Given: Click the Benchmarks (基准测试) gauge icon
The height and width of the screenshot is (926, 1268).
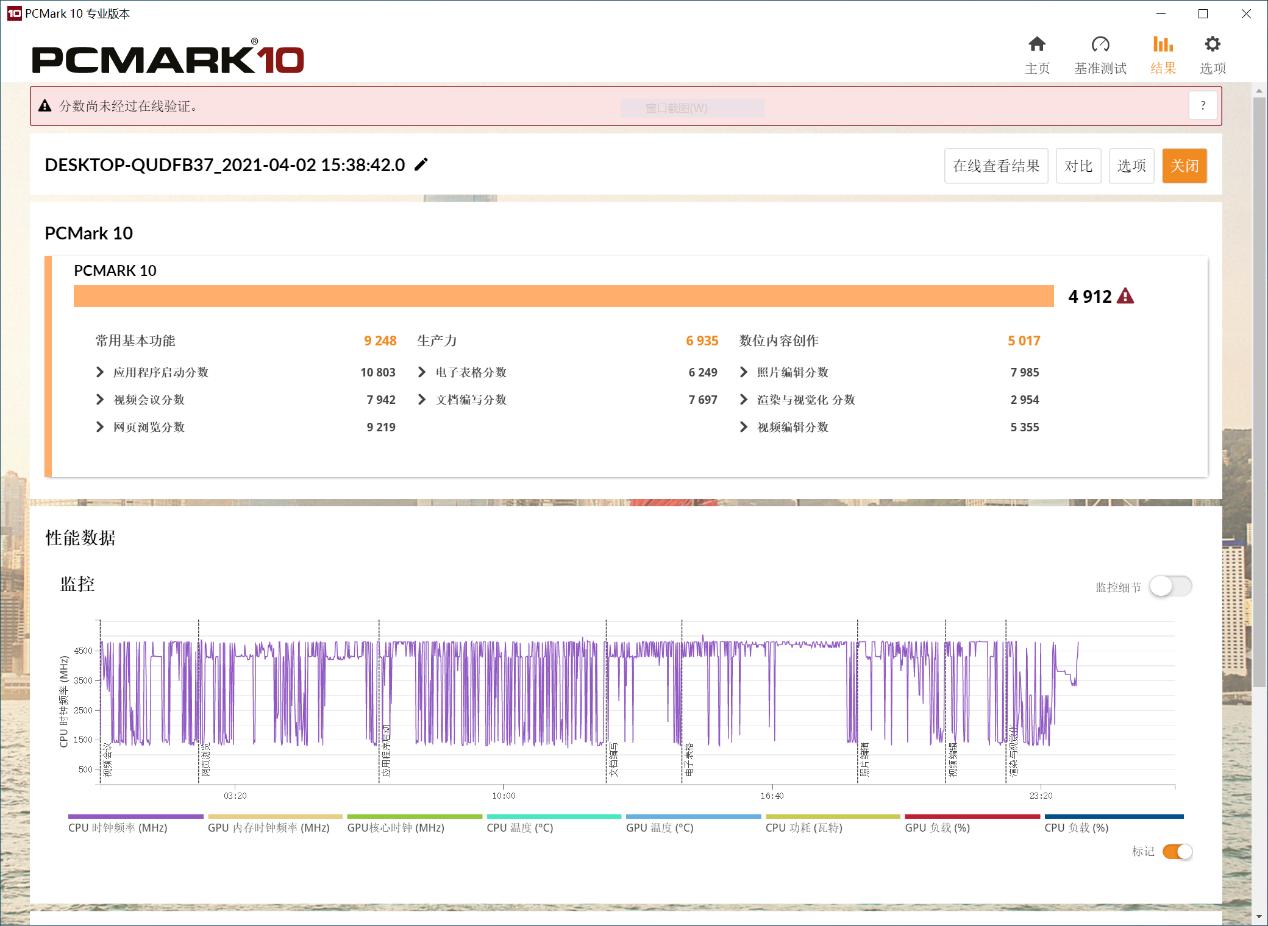Looking at the screenshot, I should pos(1100,45).
